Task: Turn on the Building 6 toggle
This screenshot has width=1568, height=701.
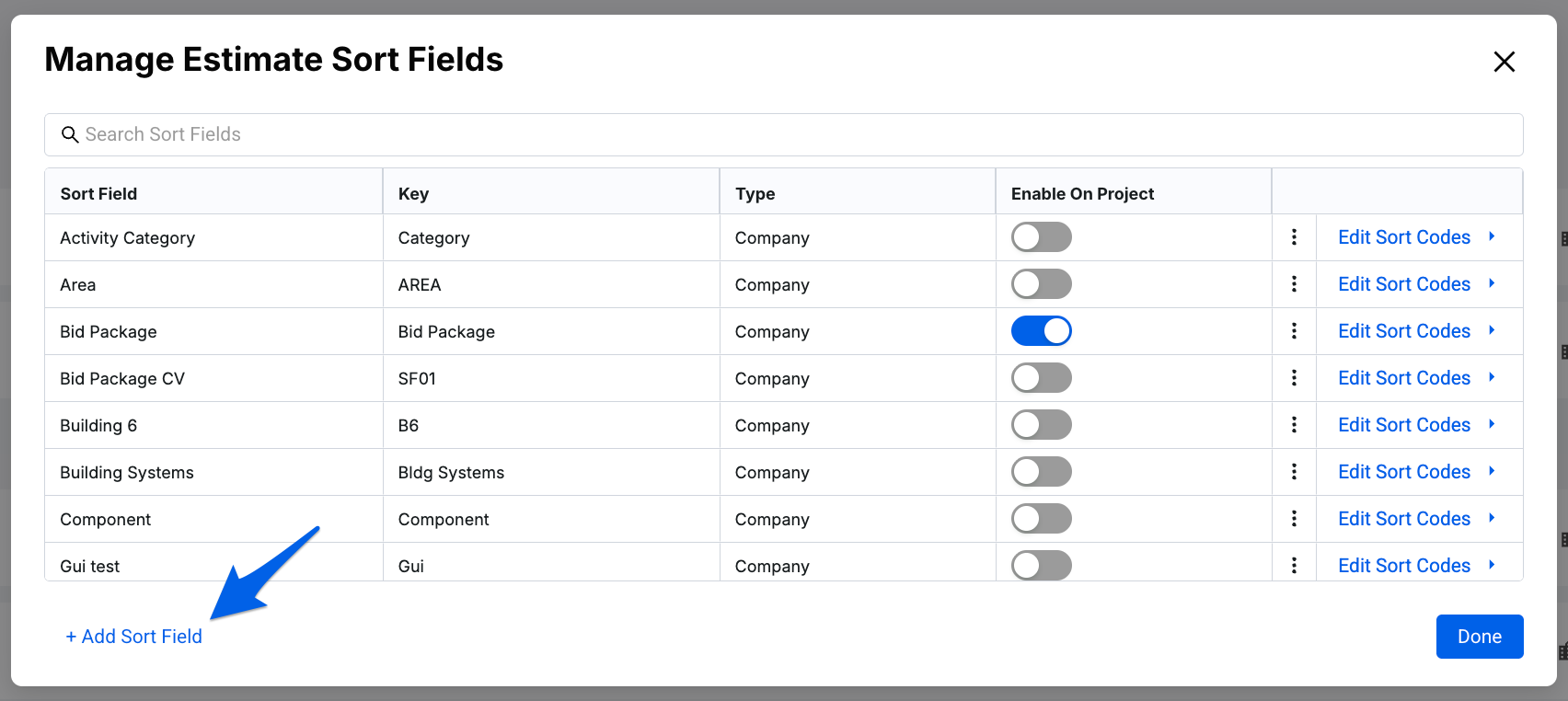Action: (x=1041, y=425)
